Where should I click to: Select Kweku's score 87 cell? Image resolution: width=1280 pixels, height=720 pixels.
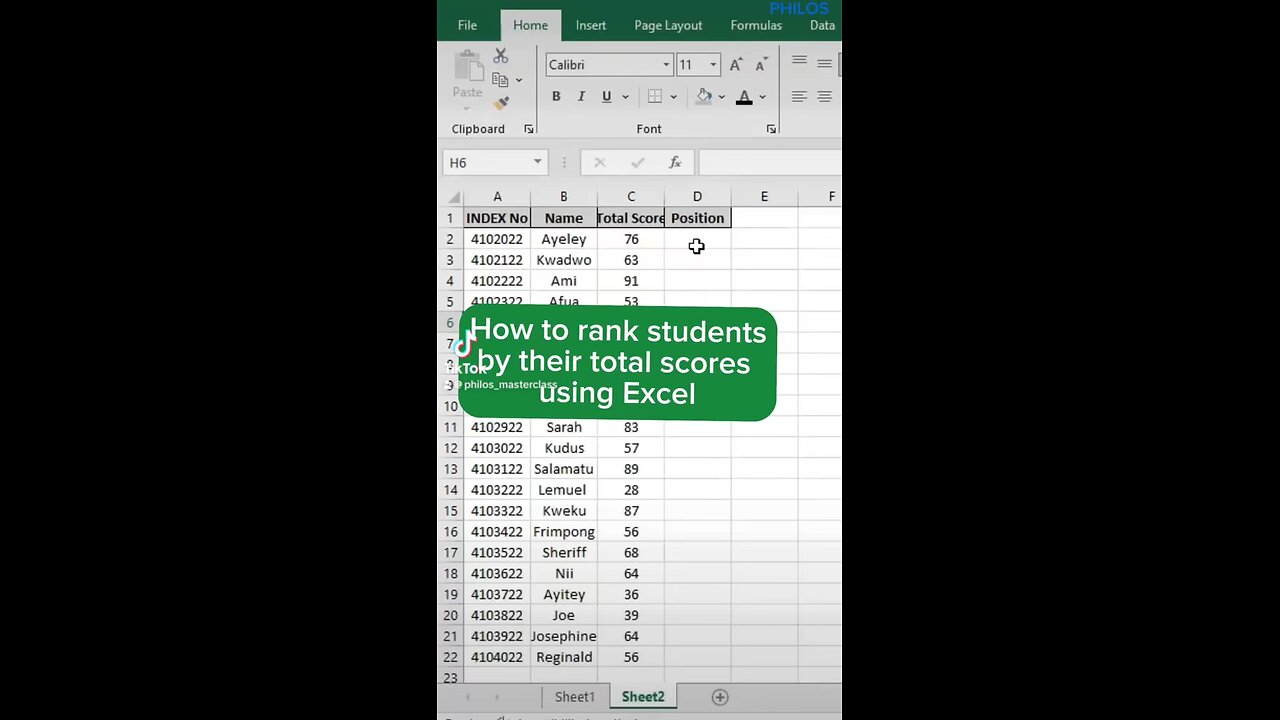[631, 511]
